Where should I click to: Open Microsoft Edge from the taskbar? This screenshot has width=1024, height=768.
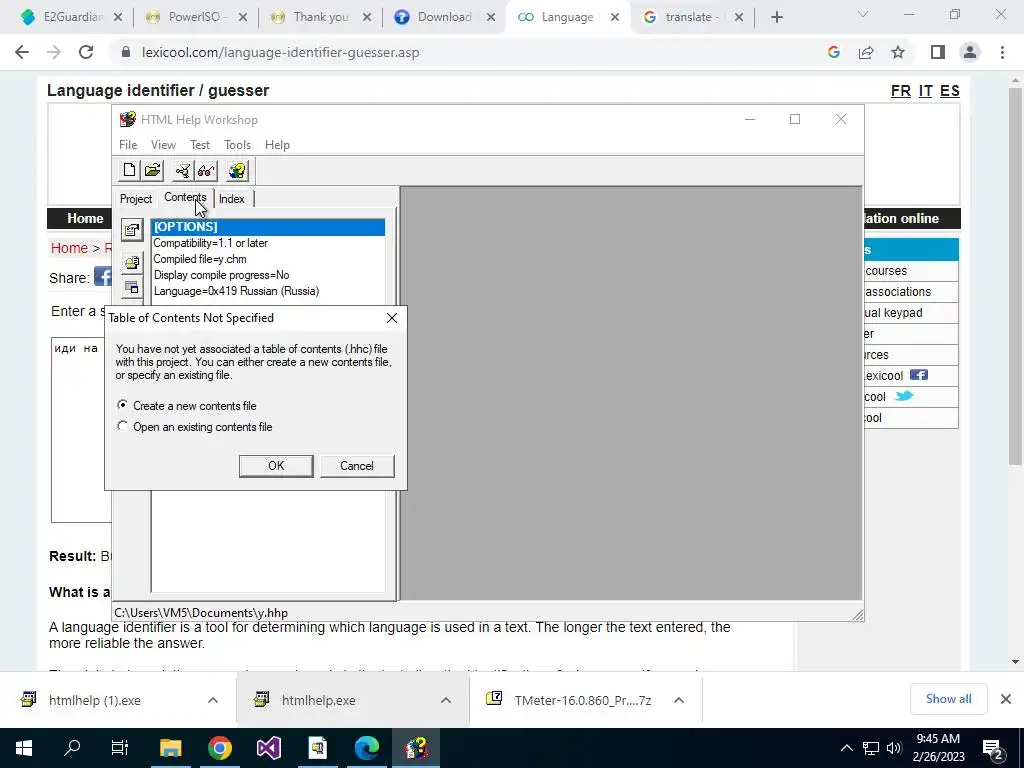pyautogui.click(x=366, y=748)
